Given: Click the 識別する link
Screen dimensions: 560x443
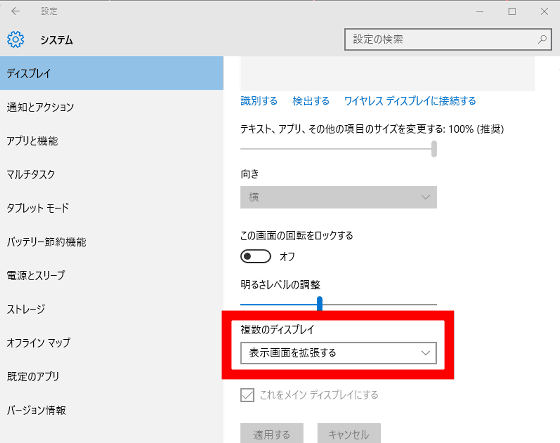Looking at the screenshot, I should [259, 101].
